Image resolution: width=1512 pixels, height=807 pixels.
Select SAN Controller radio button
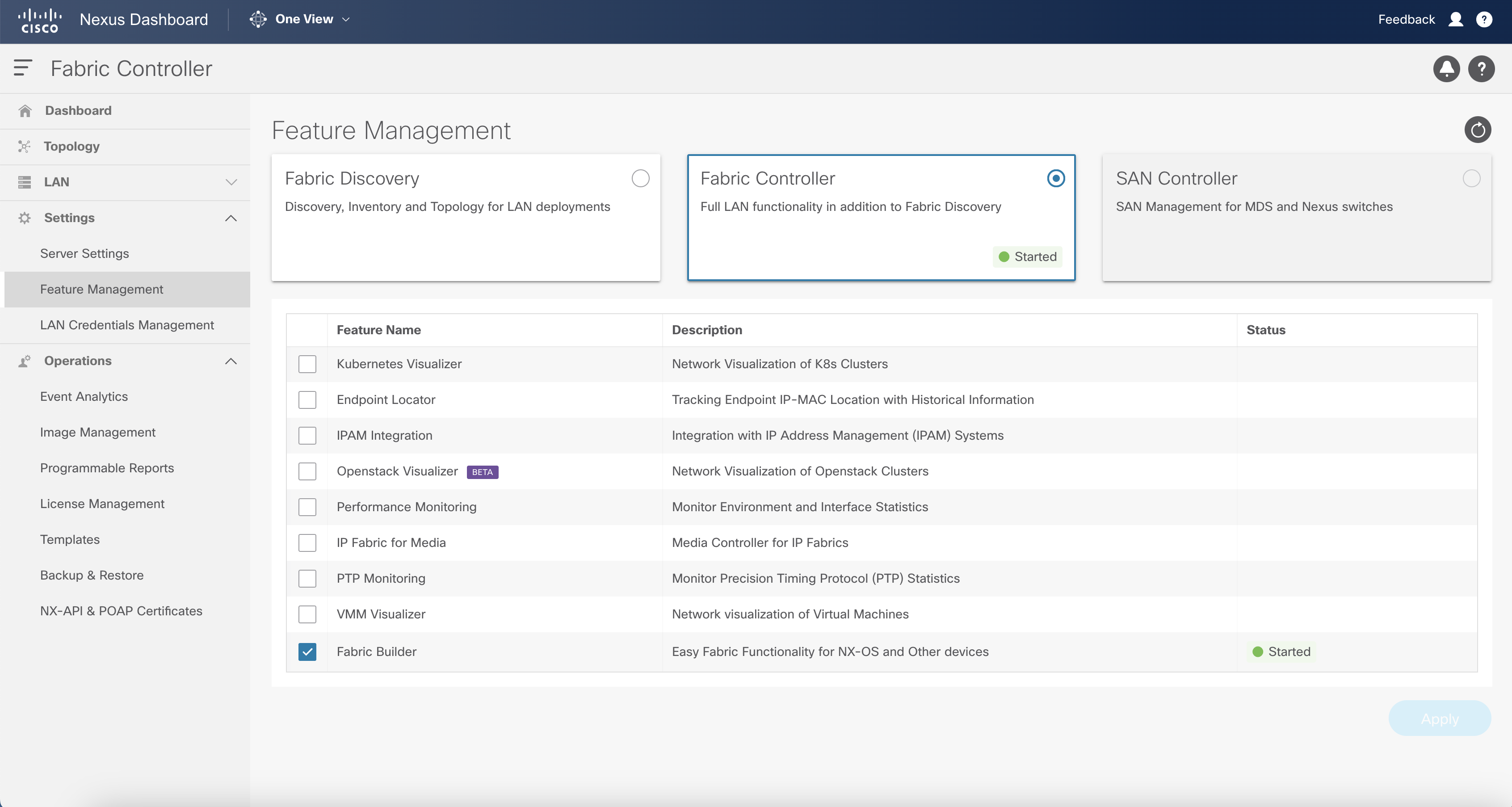[x=1471, y=178]
